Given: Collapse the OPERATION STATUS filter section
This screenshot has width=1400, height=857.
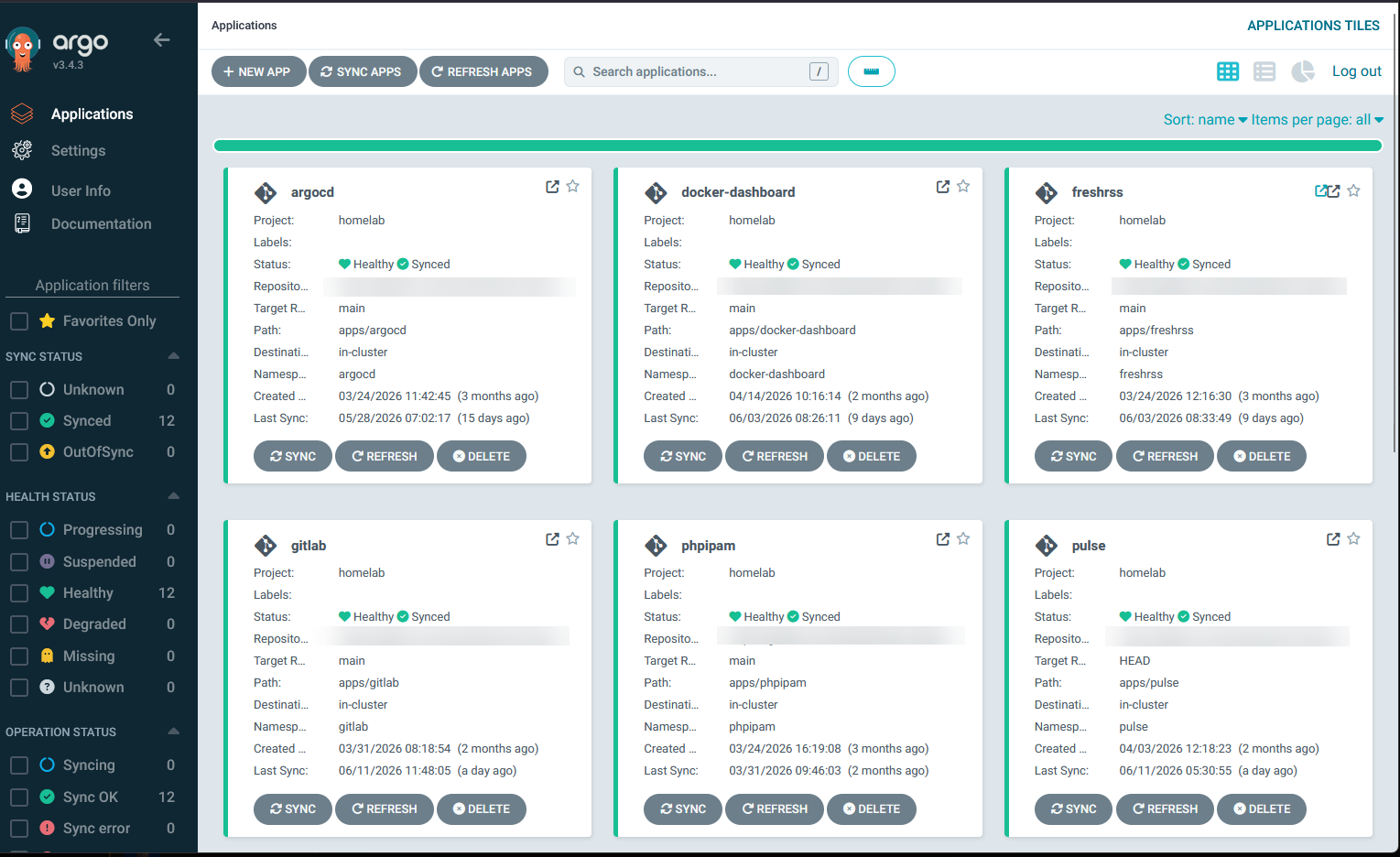Looking at the screenshot, I should click(174, 732).
